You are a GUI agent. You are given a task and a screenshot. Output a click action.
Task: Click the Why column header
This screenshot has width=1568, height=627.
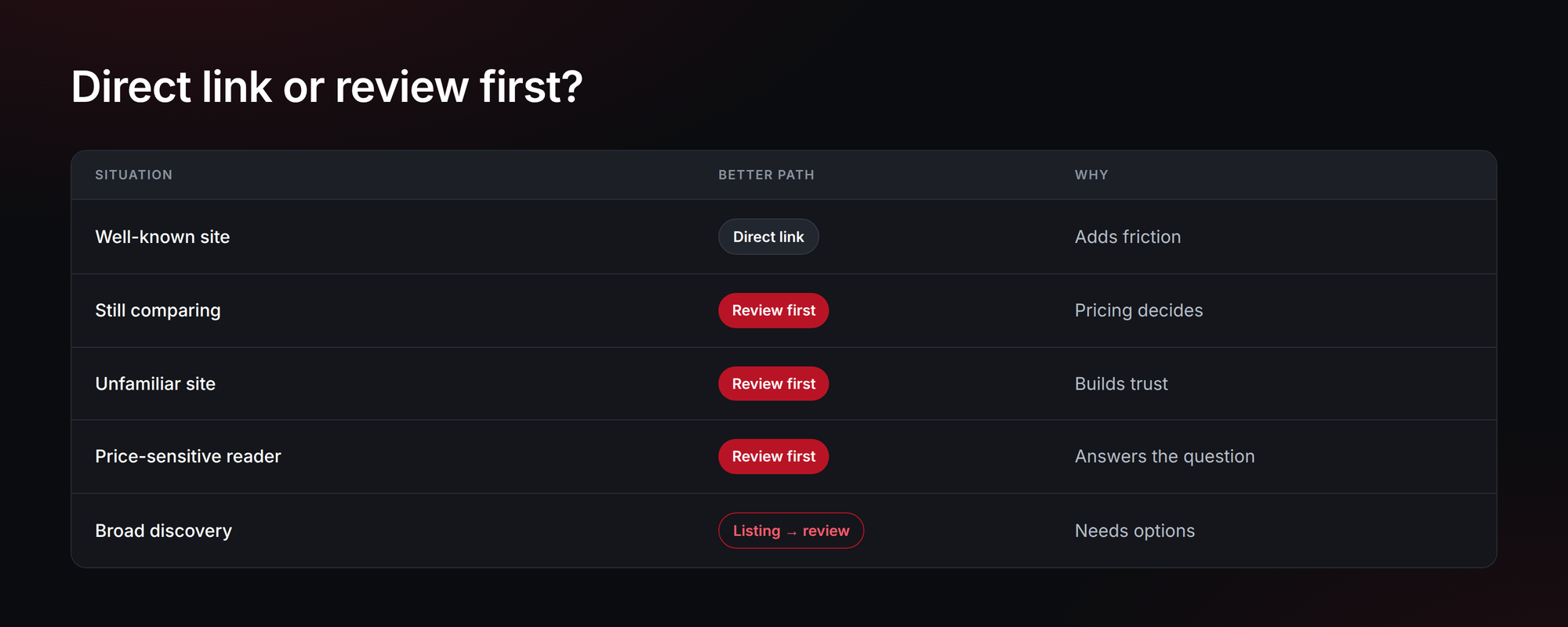coord(1091,175)
